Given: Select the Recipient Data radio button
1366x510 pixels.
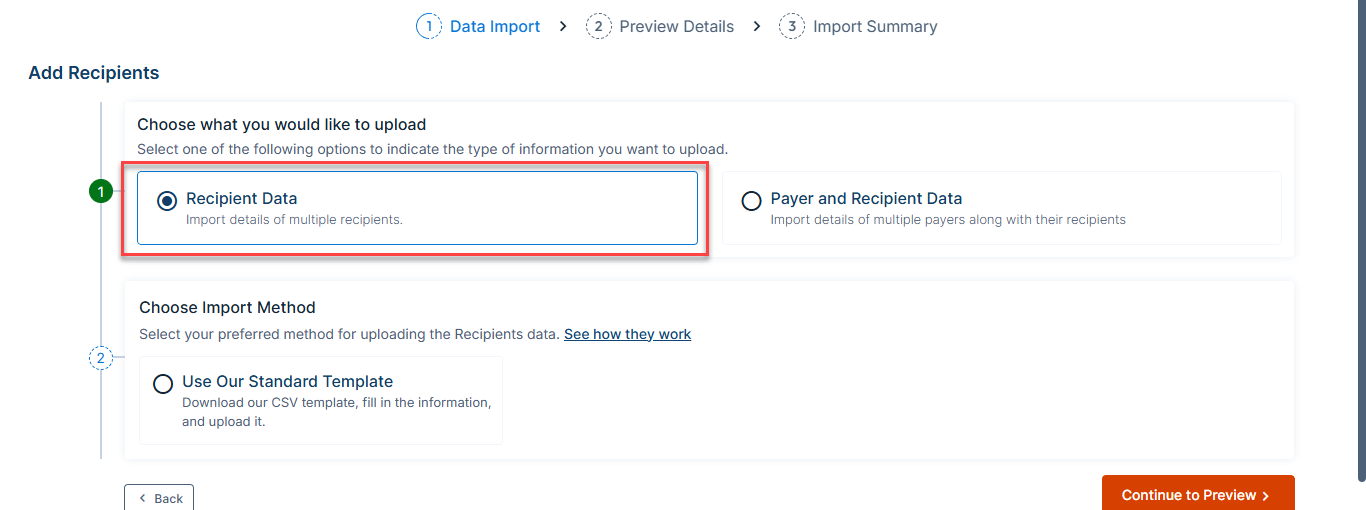Looking at the screenshot, I should pos(167,201).
